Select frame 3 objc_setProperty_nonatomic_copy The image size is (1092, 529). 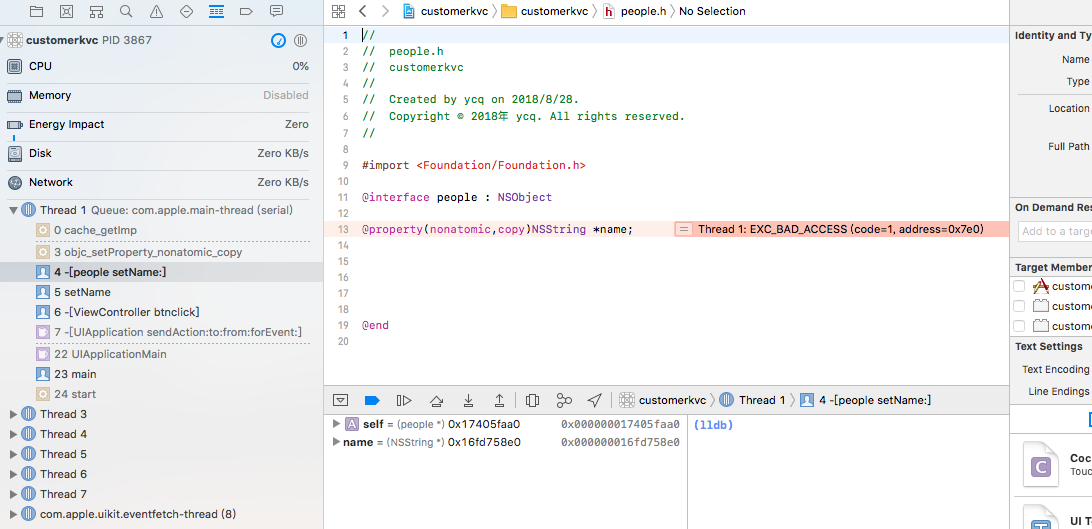[162, 252]
